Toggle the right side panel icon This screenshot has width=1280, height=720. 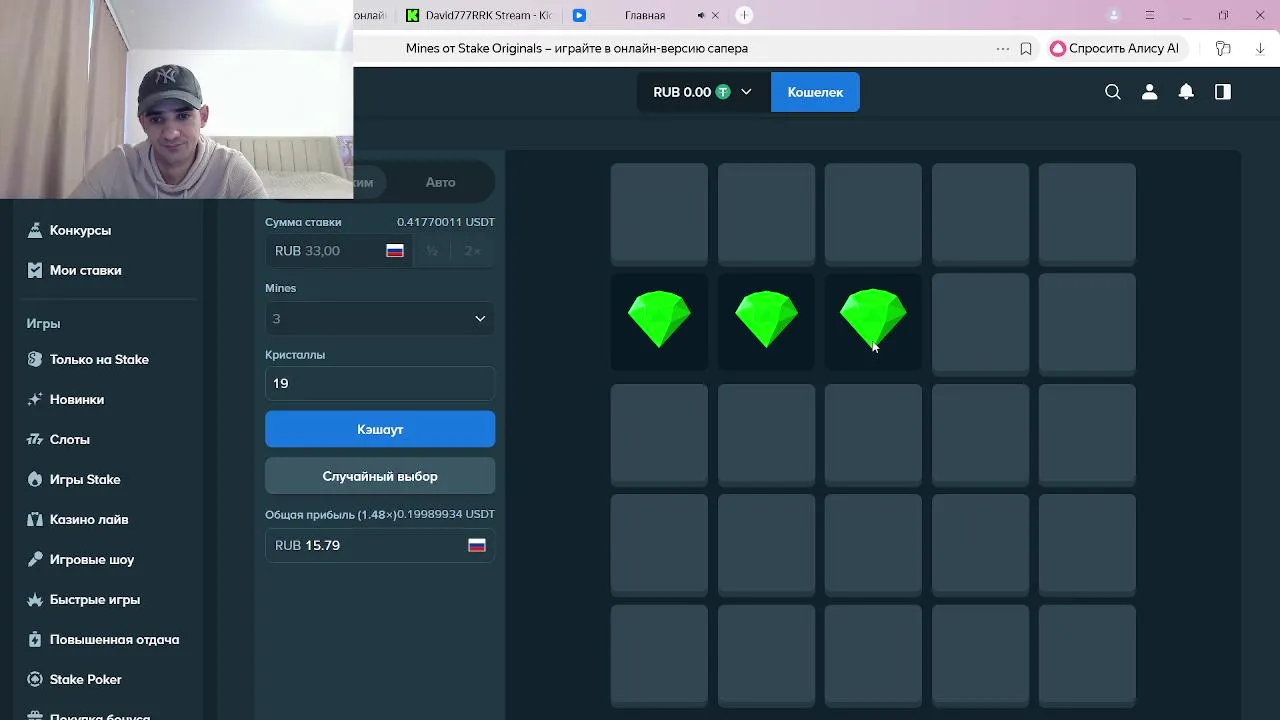coord(1223,92)
